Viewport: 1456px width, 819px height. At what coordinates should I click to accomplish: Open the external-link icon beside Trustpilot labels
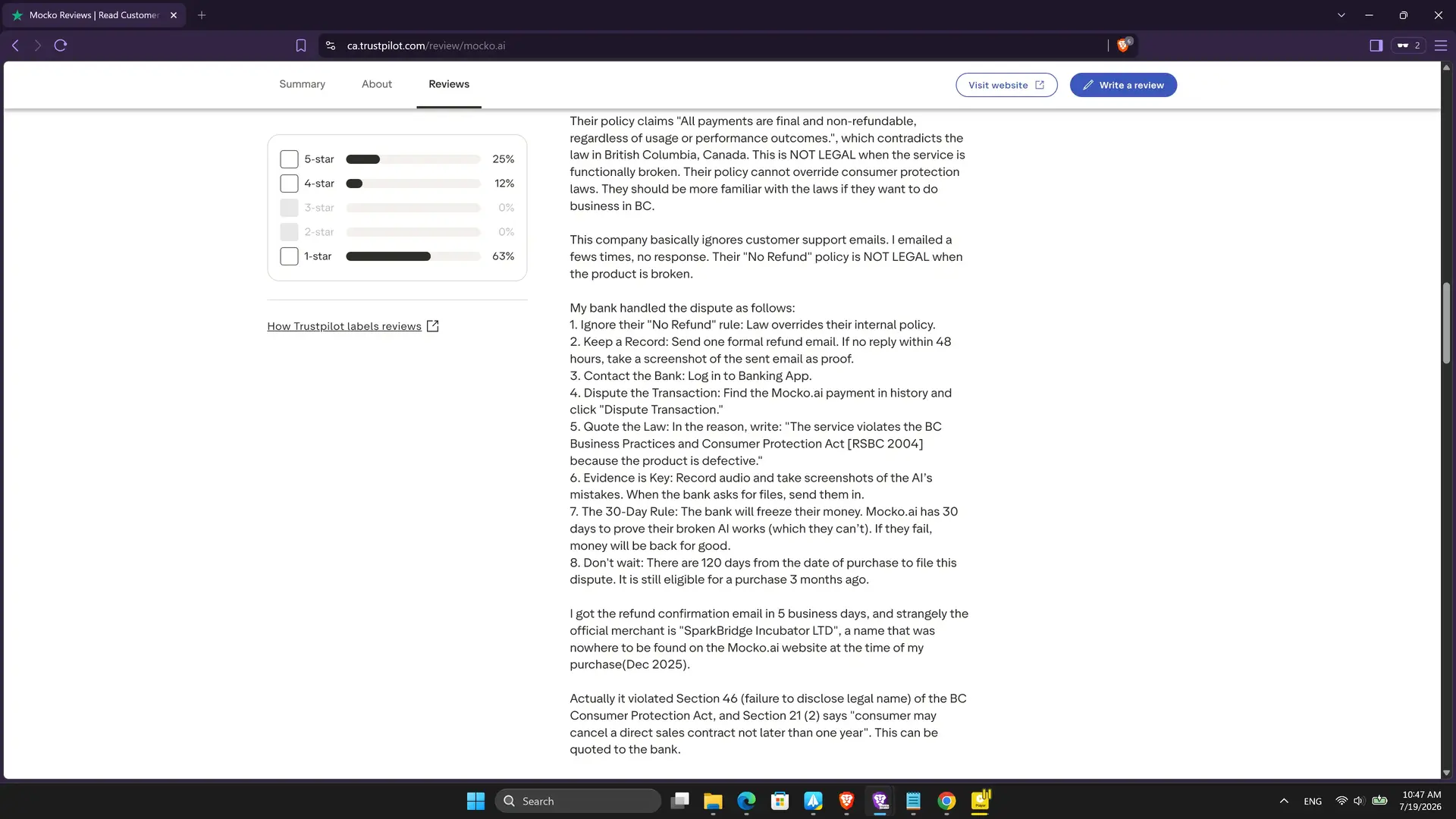[433, 326]
